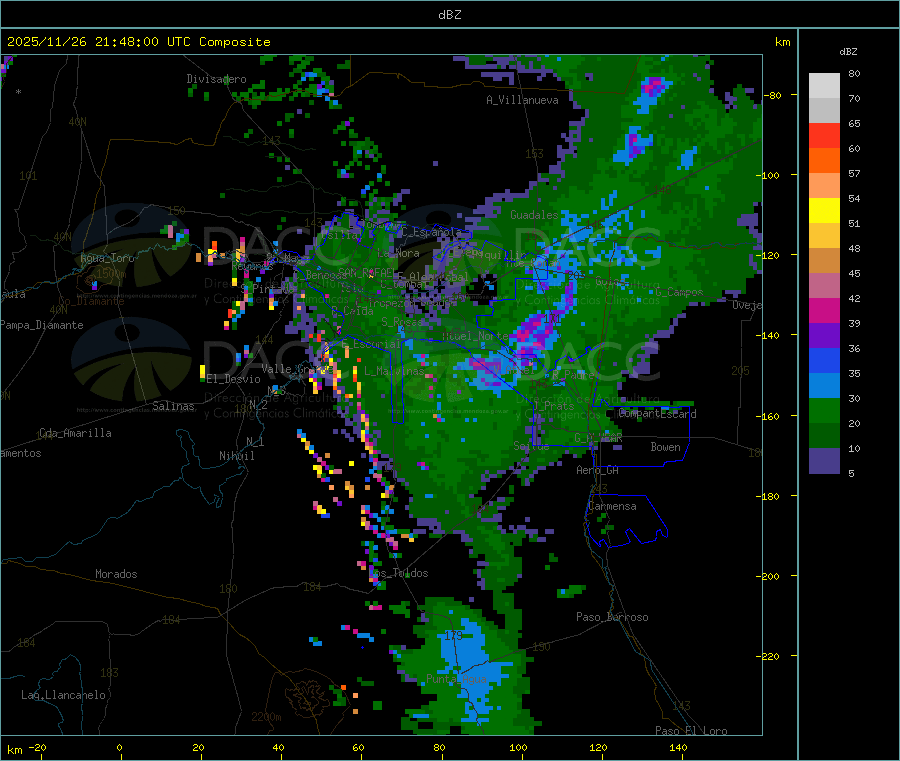Click the -120 tick on the vertical axis
This screenshot has width=900, height=761.
point(771,255)
